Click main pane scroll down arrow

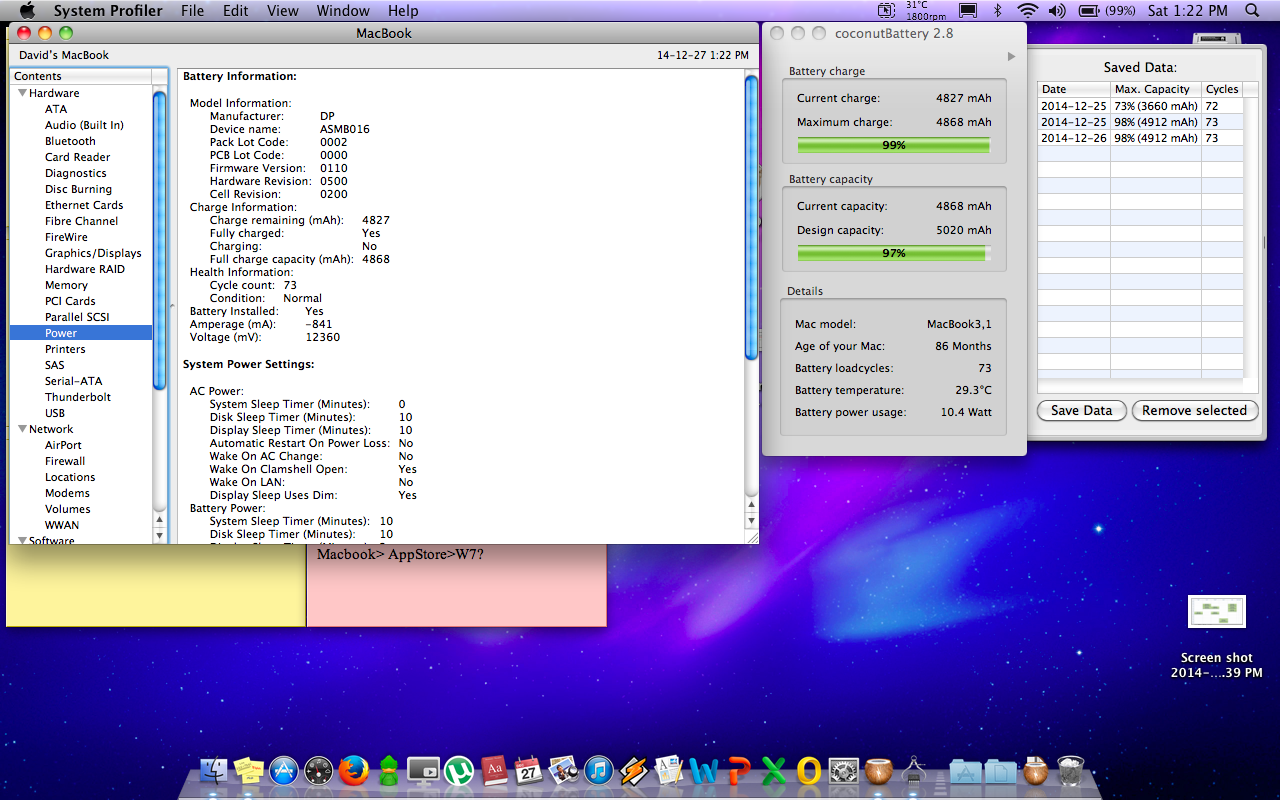(x=751, y=521)
